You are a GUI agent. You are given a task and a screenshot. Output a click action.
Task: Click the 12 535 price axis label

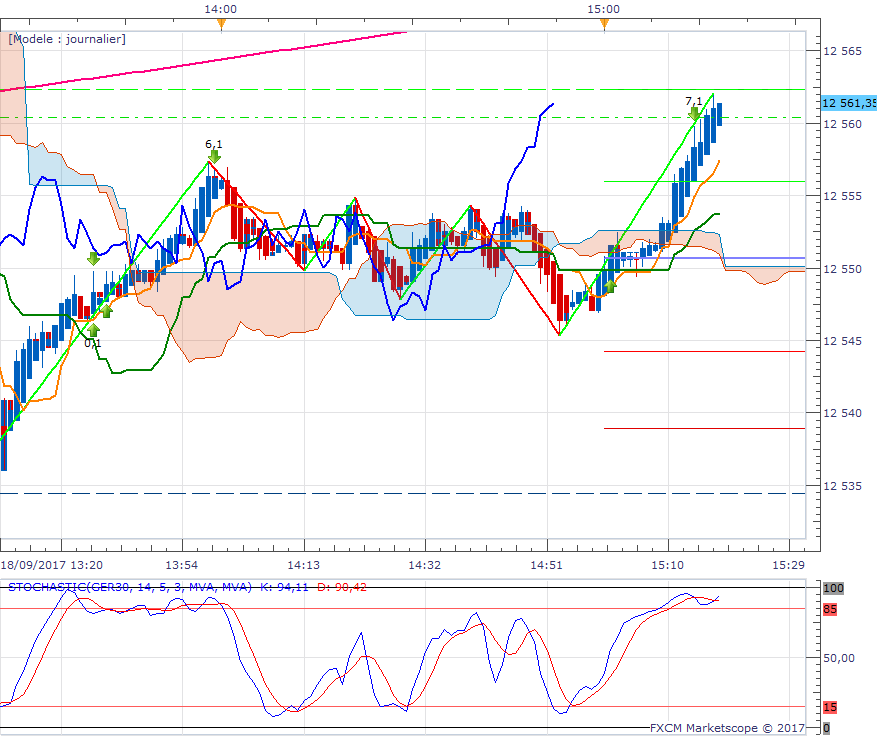[x=842, y=486]
